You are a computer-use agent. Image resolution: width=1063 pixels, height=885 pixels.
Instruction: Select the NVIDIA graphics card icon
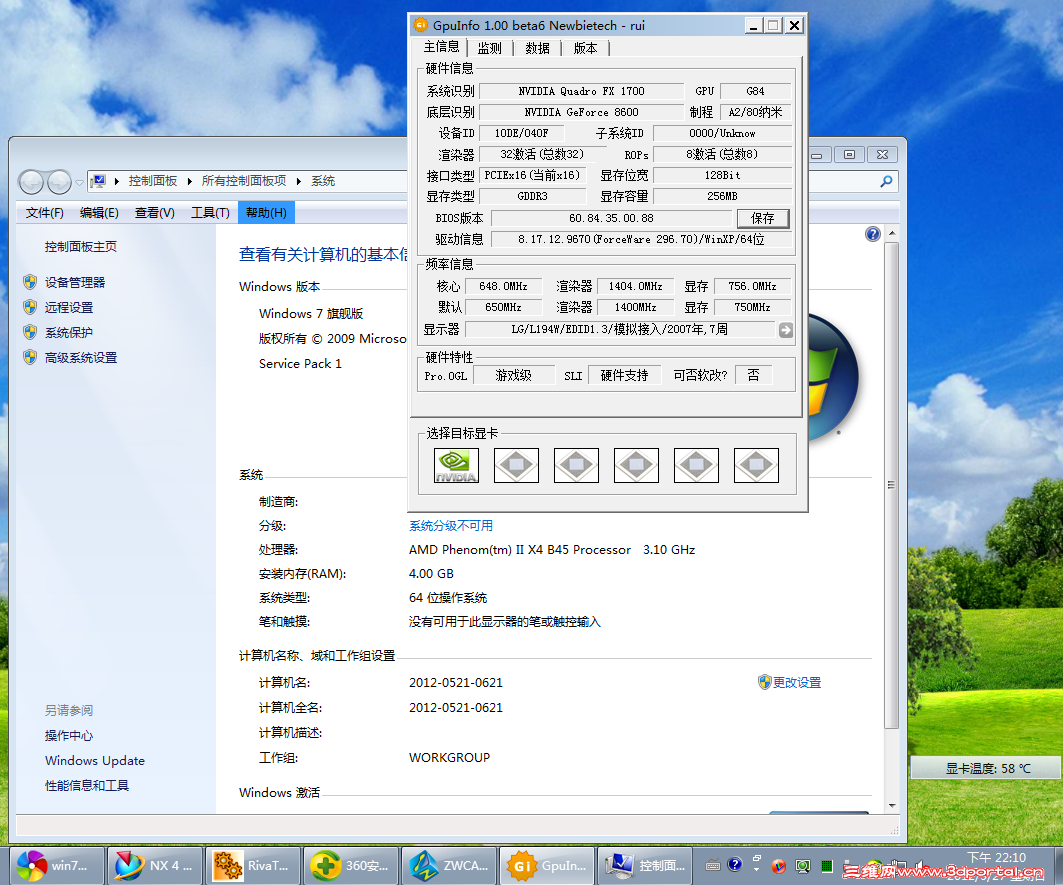pyautogui.click(x=456, y=465)
